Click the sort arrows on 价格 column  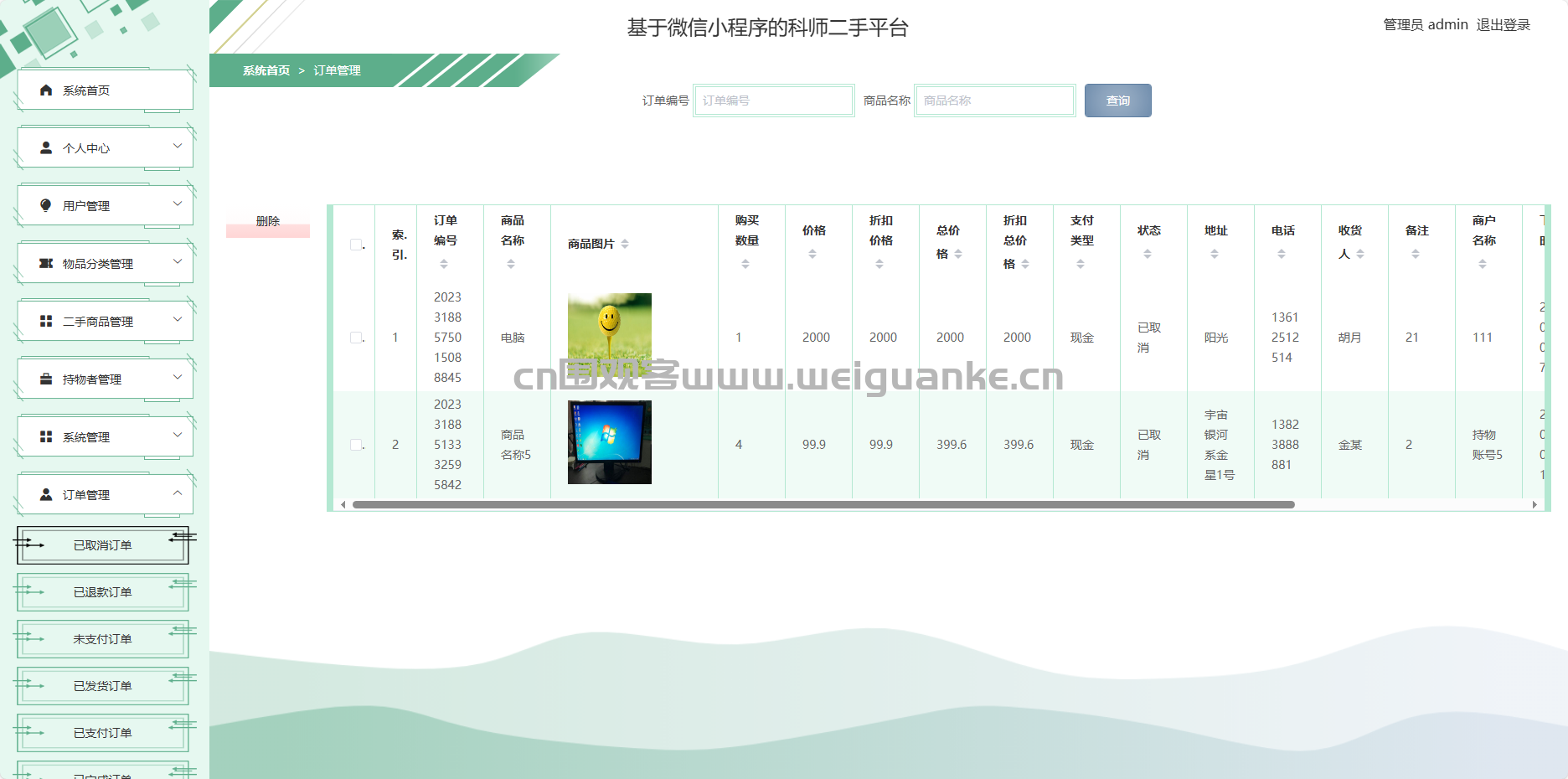coord(812,254)
